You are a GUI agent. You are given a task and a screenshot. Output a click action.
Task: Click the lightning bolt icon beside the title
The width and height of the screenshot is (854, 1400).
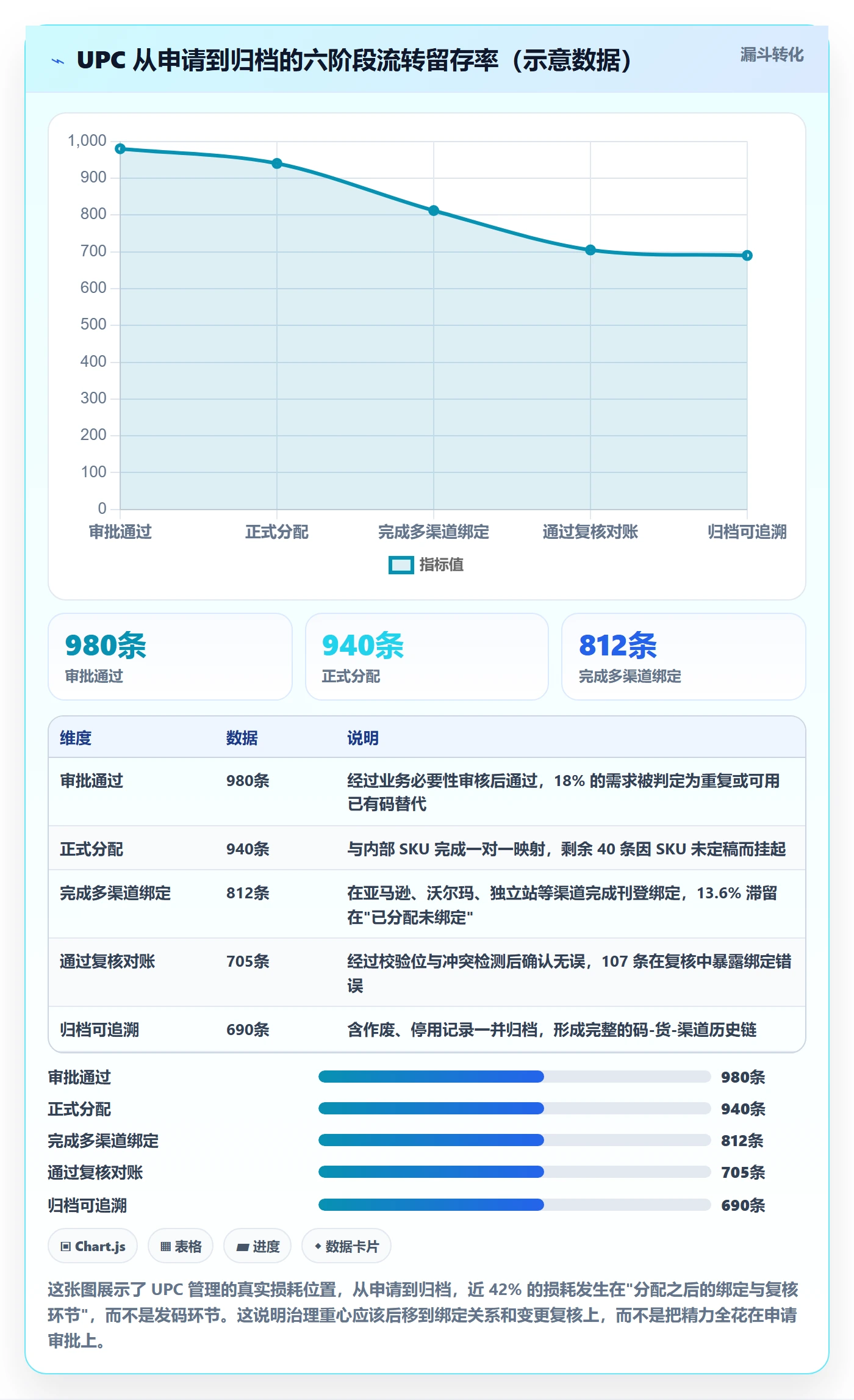point(58,61)
